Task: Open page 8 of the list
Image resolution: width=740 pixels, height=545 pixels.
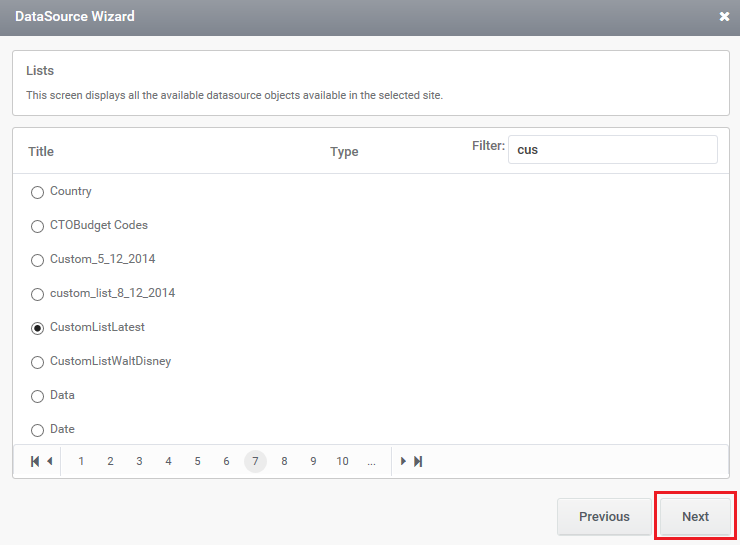Action: (x=284, y=461)
